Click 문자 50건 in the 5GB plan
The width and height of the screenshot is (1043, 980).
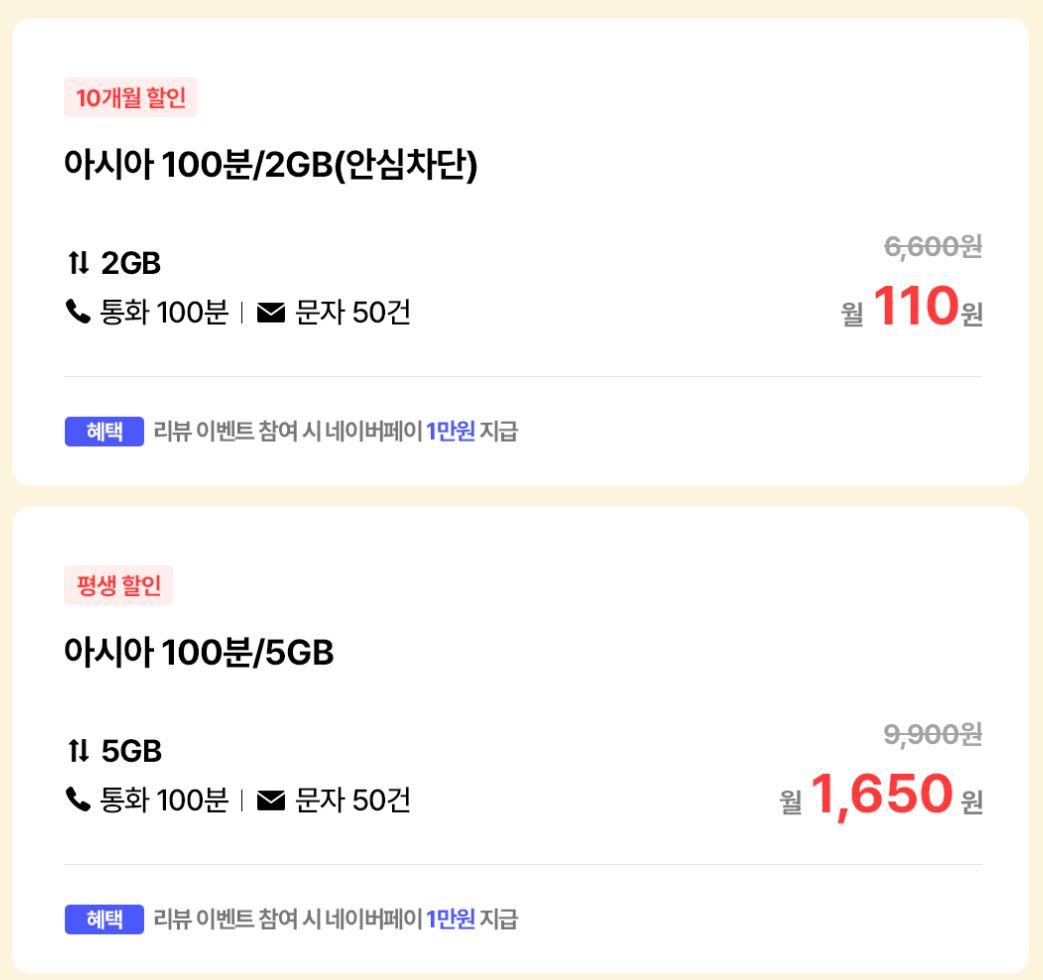point(352,801)
